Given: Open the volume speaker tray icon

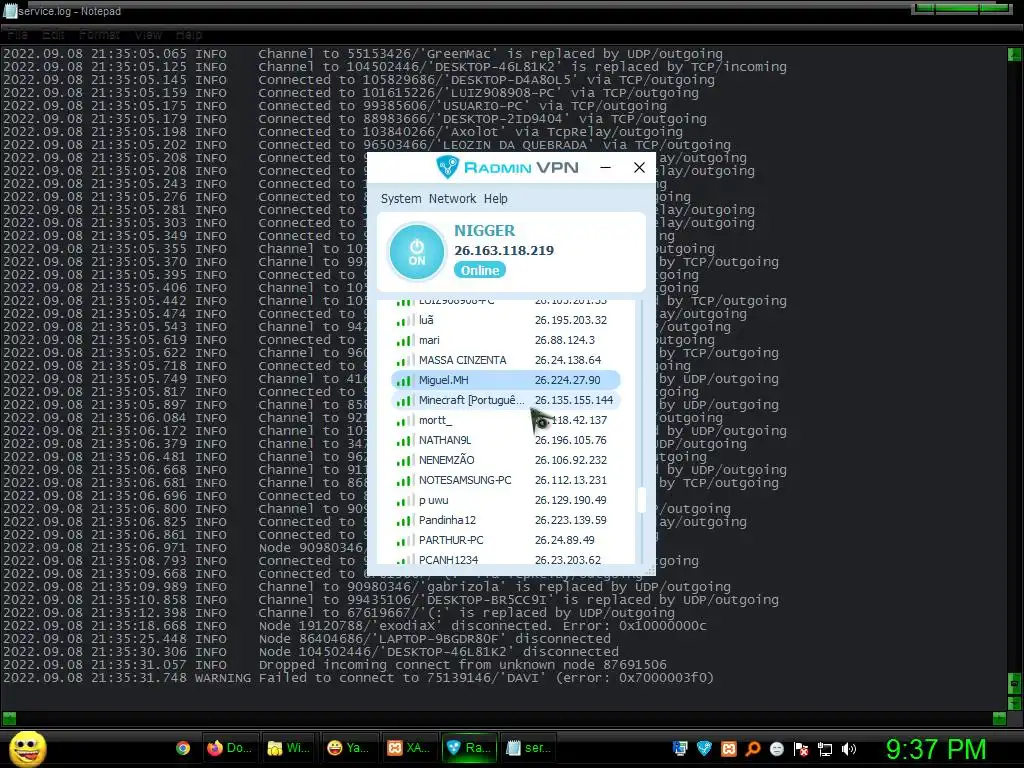Looking at the screenshot, I should [849, 748].
